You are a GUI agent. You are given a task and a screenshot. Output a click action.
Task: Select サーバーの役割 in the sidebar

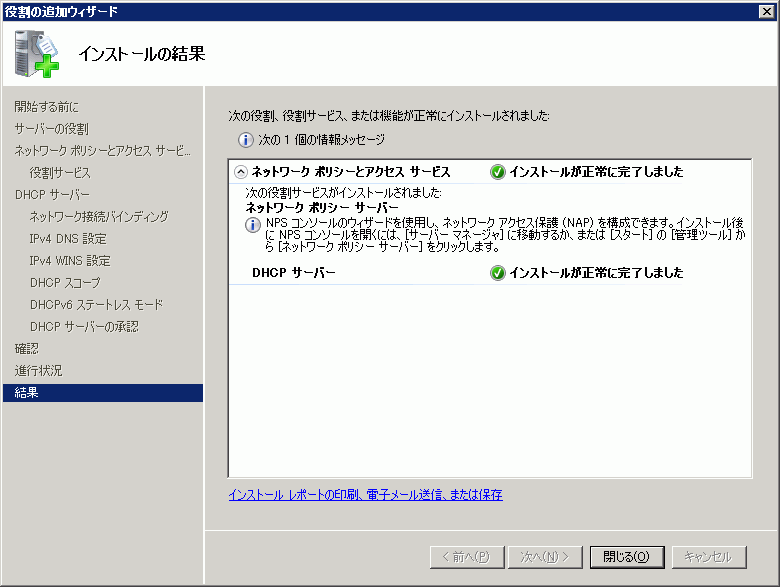tap(52, 129)
